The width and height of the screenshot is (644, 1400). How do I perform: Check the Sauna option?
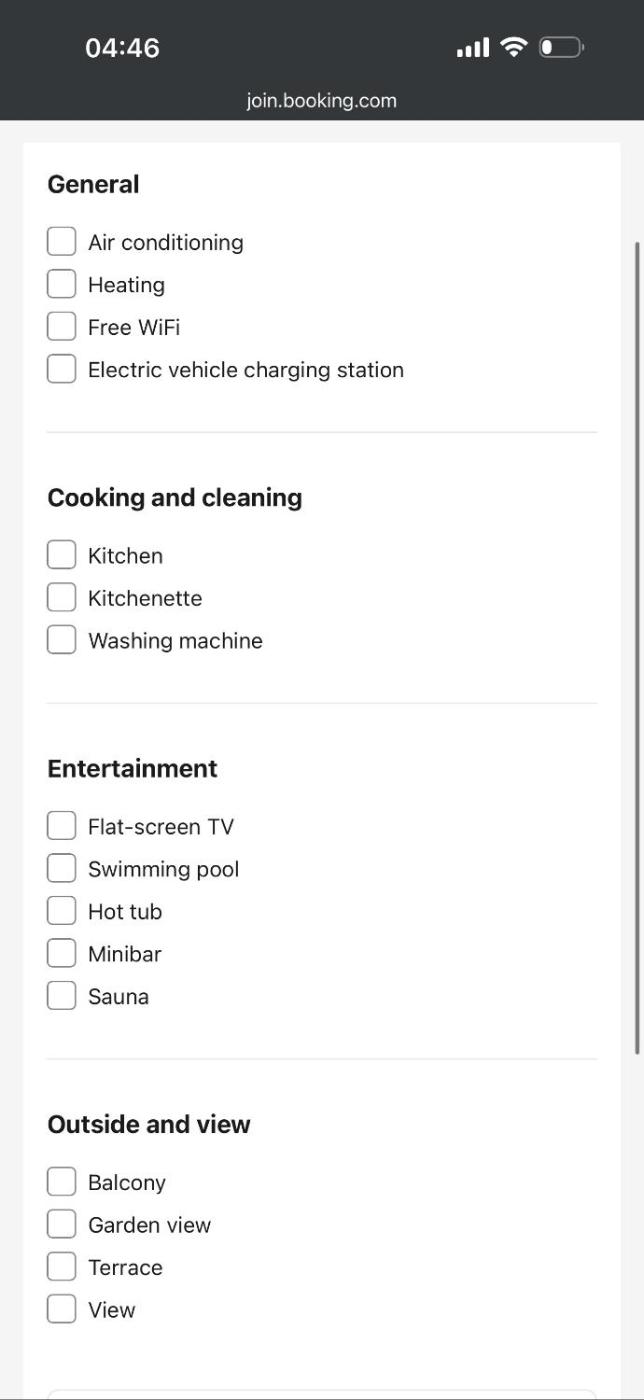[x=61, y=996]
